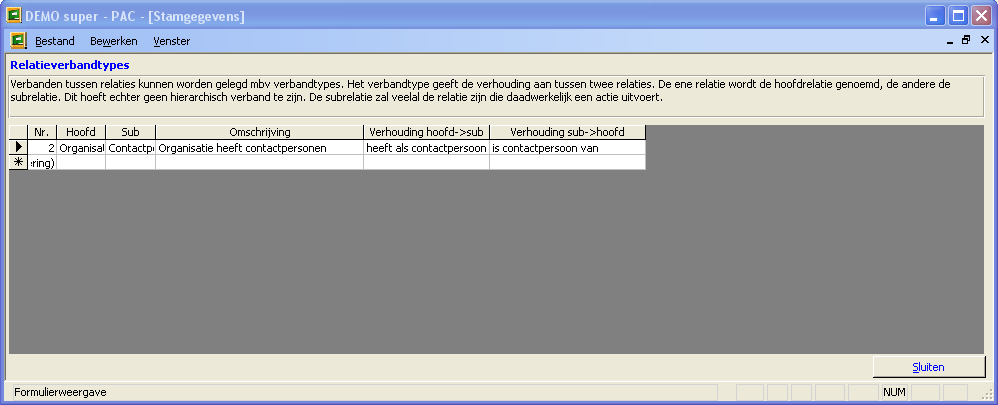Click the empty Hoofd cell in the new row

[x=81, y=162]
